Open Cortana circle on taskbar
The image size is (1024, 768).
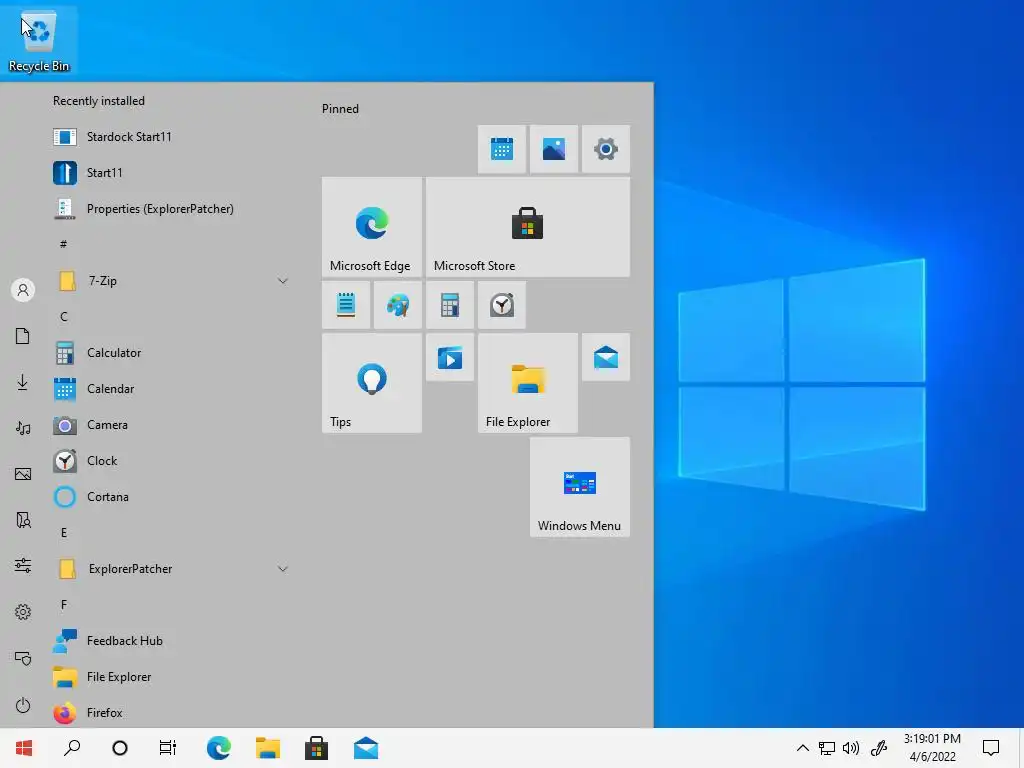[x=120, y=748]
